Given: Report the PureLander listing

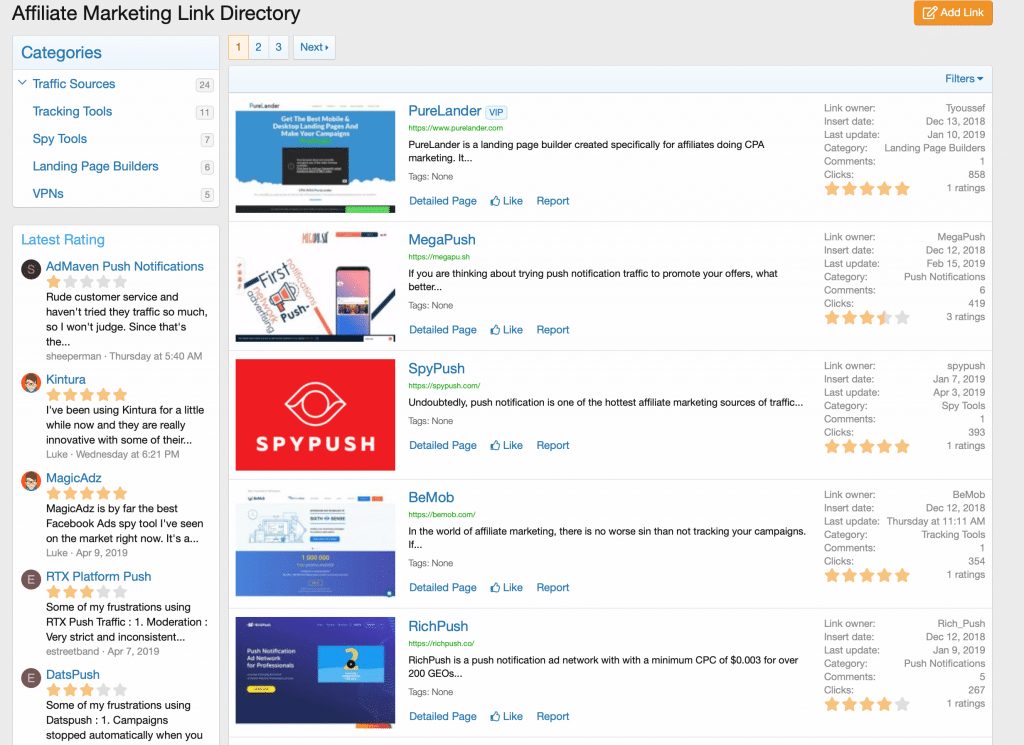Looking at the screenshot, I should click(x=552, y=201).
